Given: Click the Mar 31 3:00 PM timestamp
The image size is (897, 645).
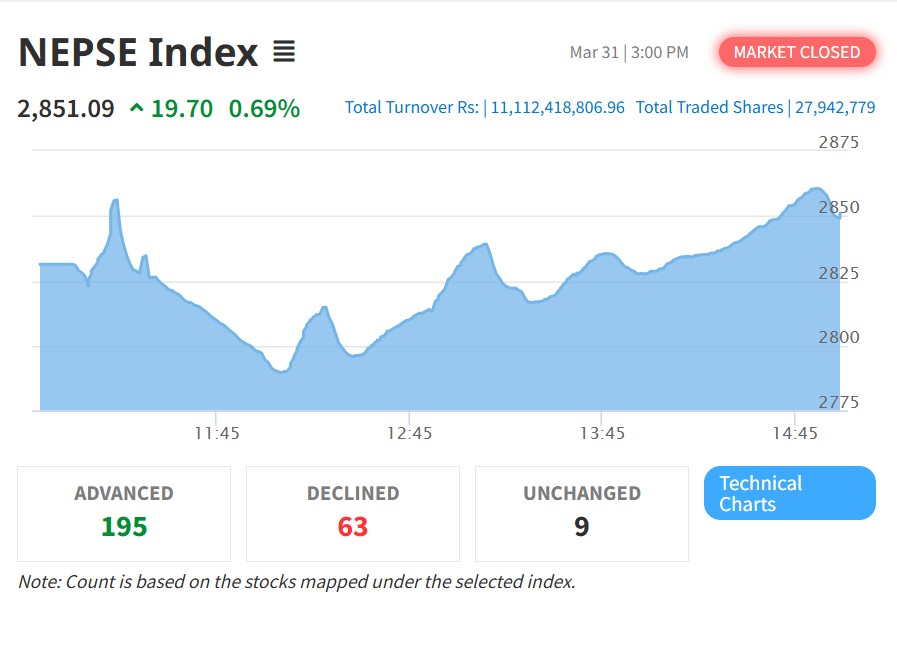Looking at the screenshot, I should [x=629, y=52].
